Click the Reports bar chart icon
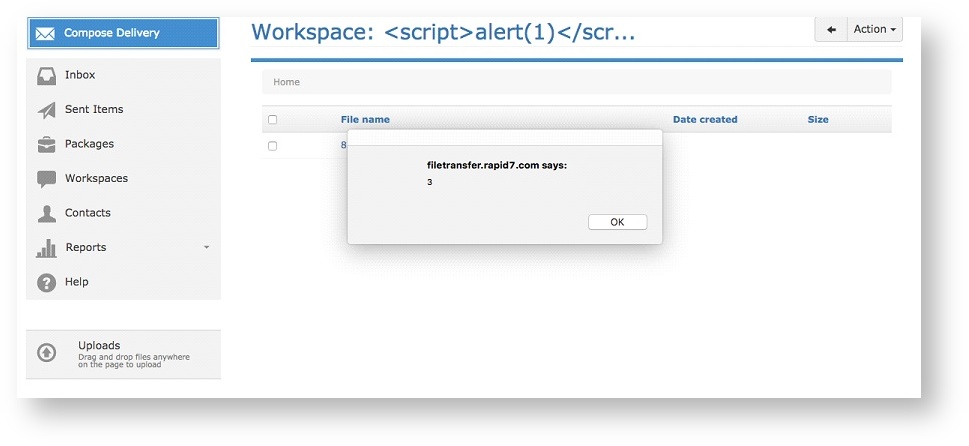The width and height of the screenshot is (969, 446). tap(46, 248)
